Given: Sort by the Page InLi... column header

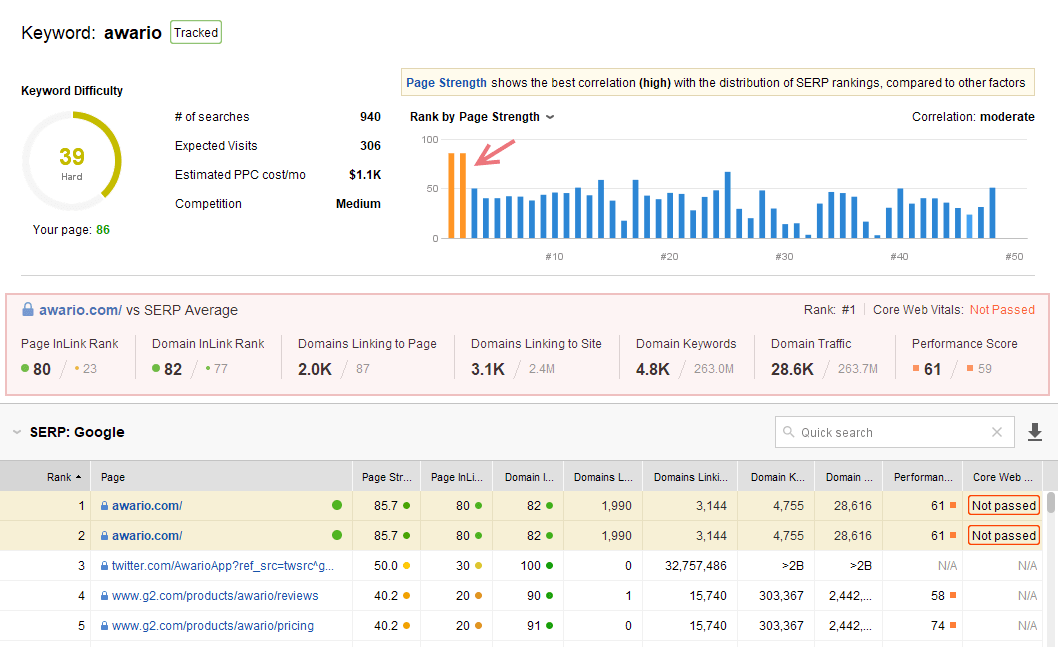Looking at the screenshot, I should 457,477.
